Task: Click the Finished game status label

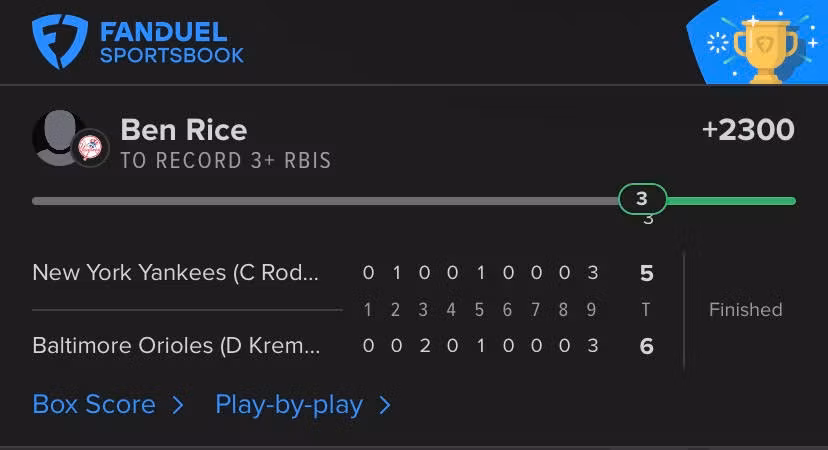Action: [745, 309]
